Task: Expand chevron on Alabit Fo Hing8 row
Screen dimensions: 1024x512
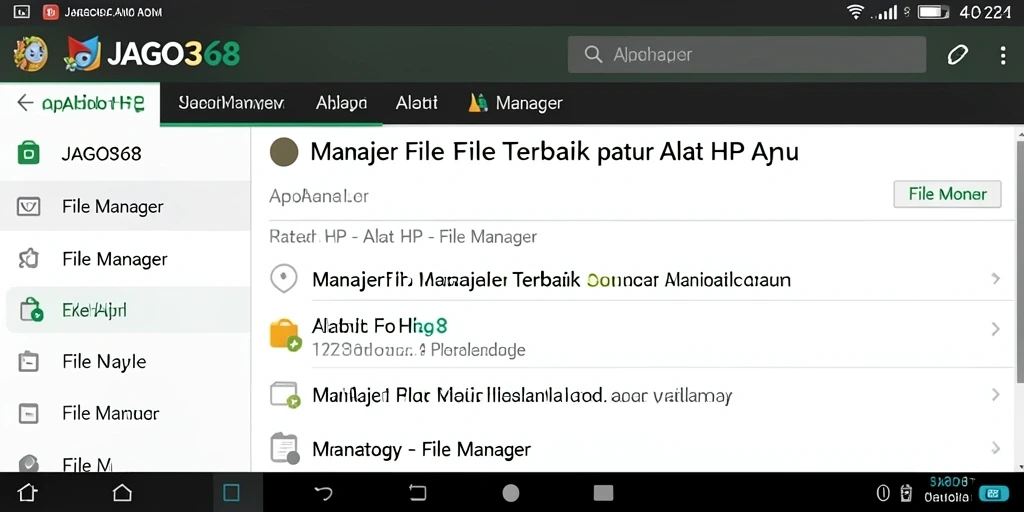Action: pos(996,329)
